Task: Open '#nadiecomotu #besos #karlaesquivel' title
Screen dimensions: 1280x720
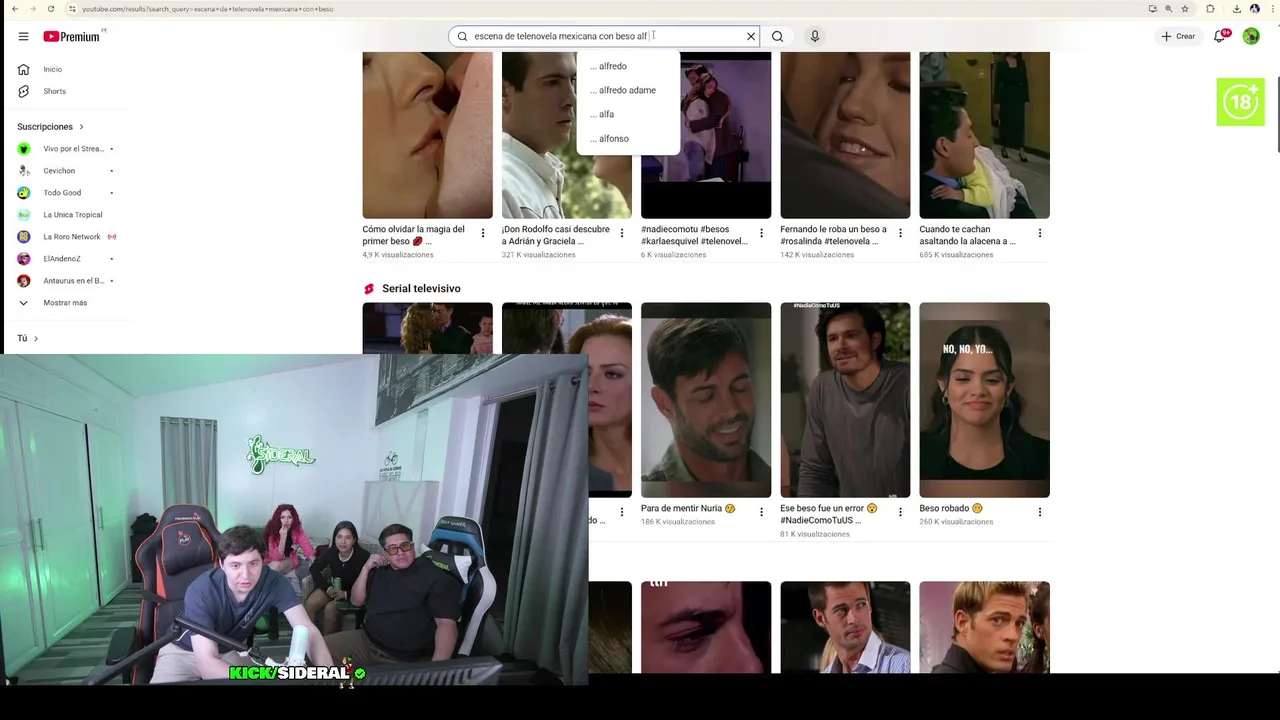Action: pos(694,235)
